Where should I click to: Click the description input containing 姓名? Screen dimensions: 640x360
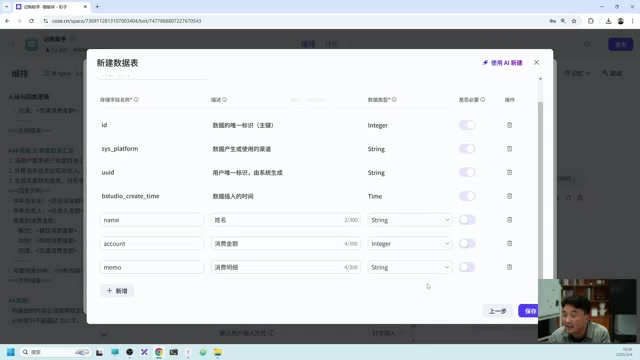tap(286, 220)
